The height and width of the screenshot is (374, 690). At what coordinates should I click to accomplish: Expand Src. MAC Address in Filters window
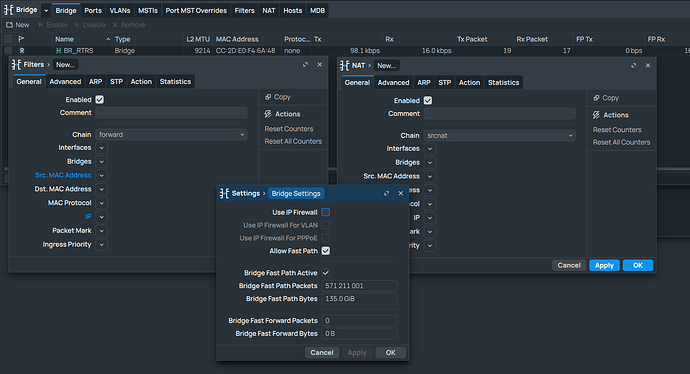pyautogui.click(x=102, y=175)
